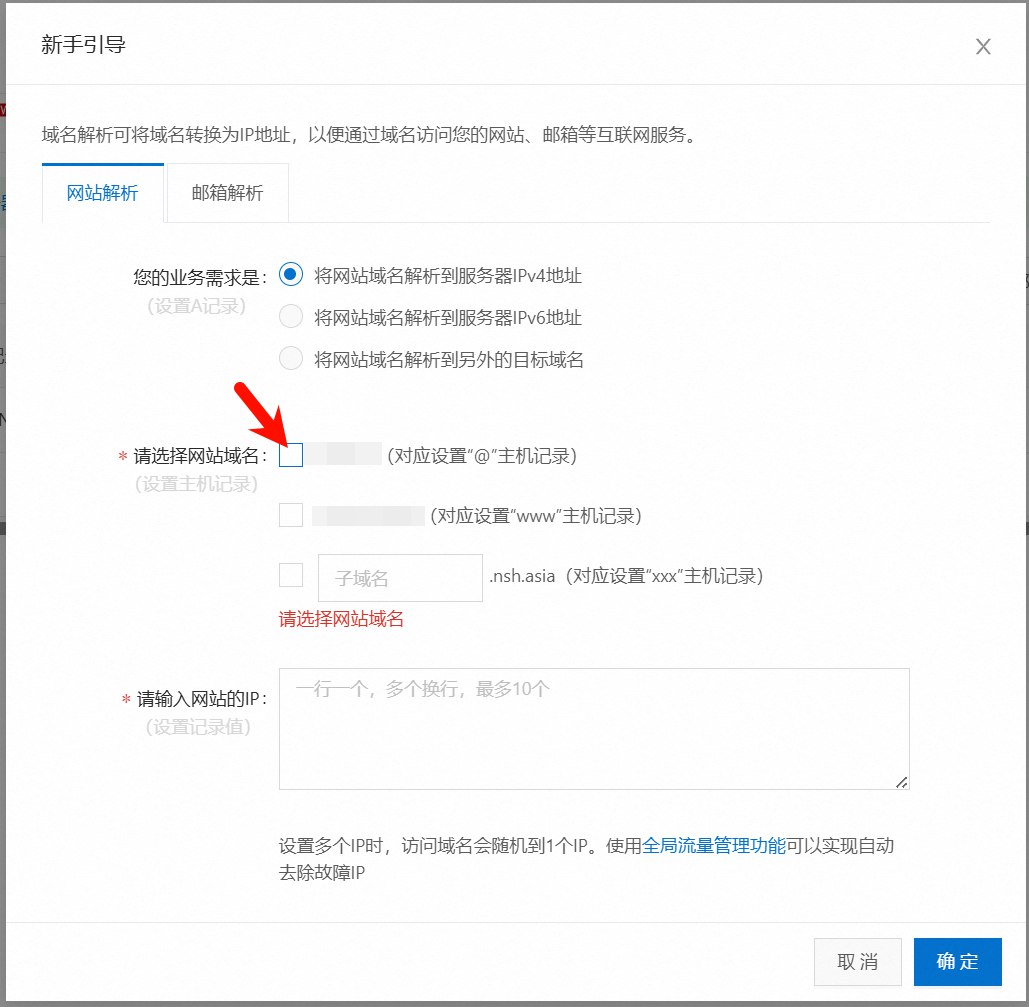Select the IPv4 server address radio button

coord(291,275)
